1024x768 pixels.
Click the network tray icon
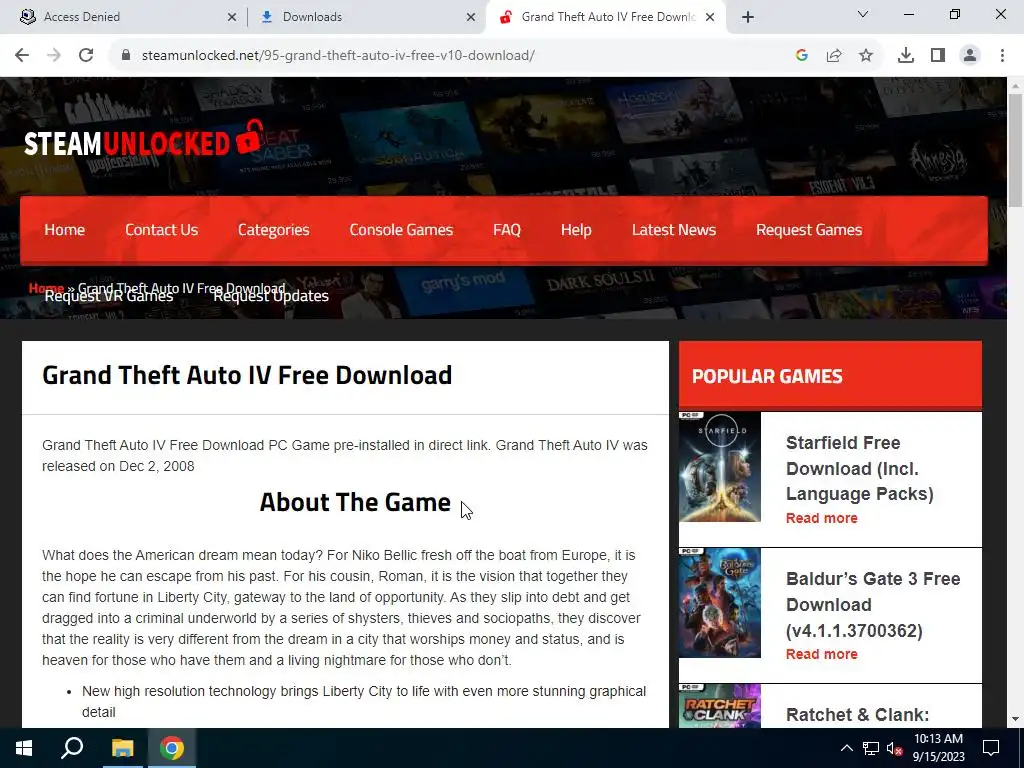tap(871, 748)
